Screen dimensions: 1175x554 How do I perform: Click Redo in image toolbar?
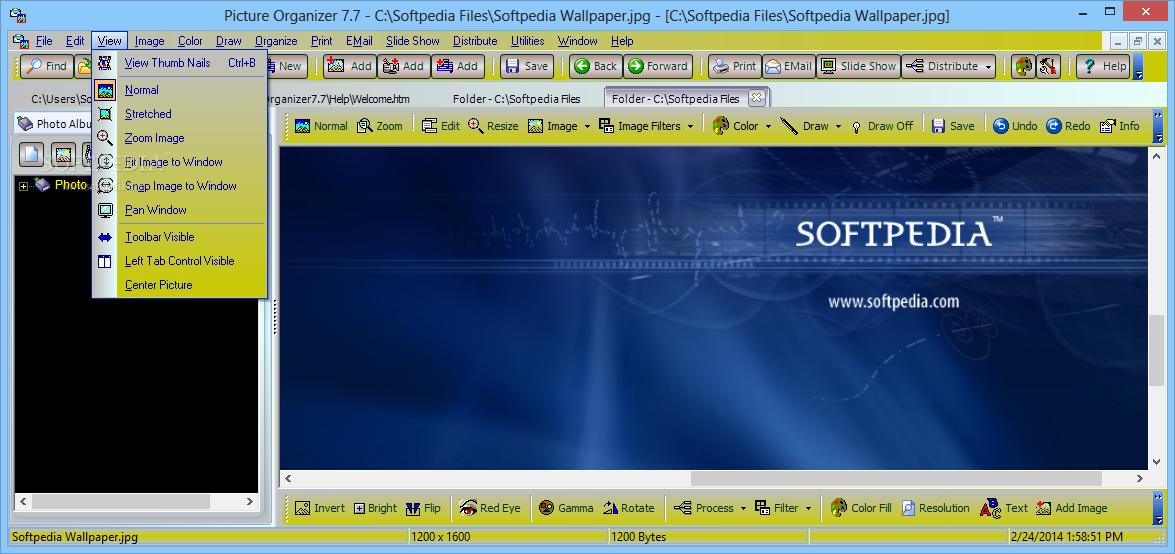tap(1069, 126)
